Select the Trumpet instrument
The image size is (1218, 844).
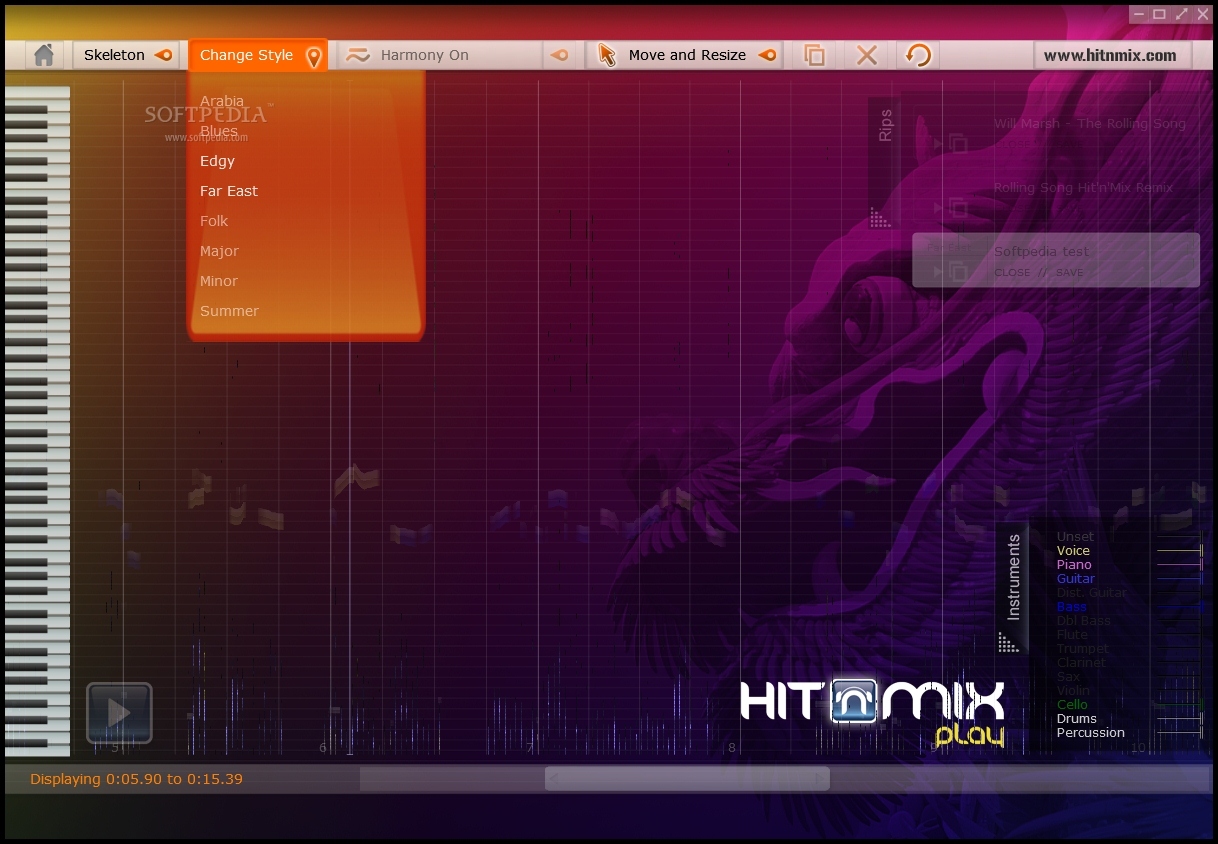point(1082,649)
